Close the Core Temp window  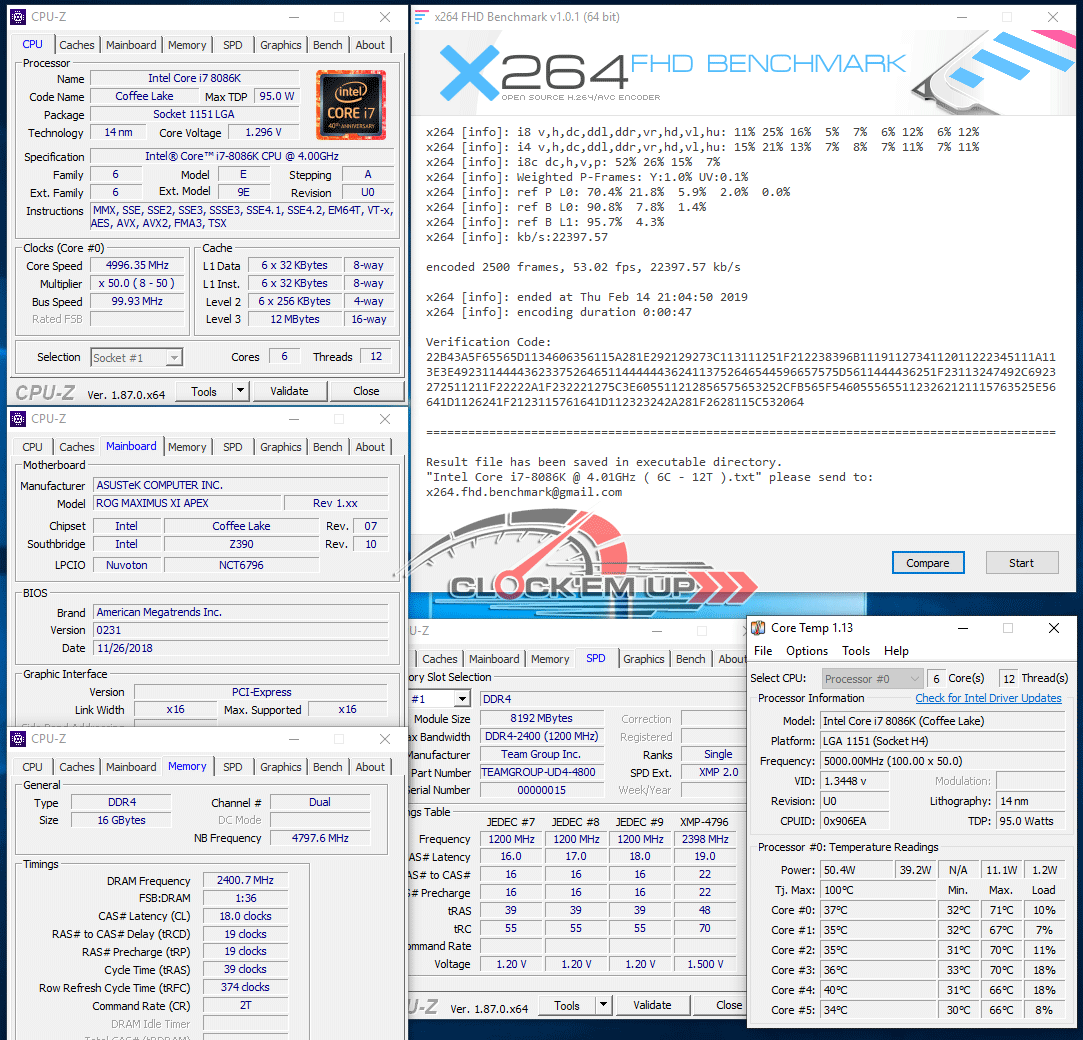1053,628
